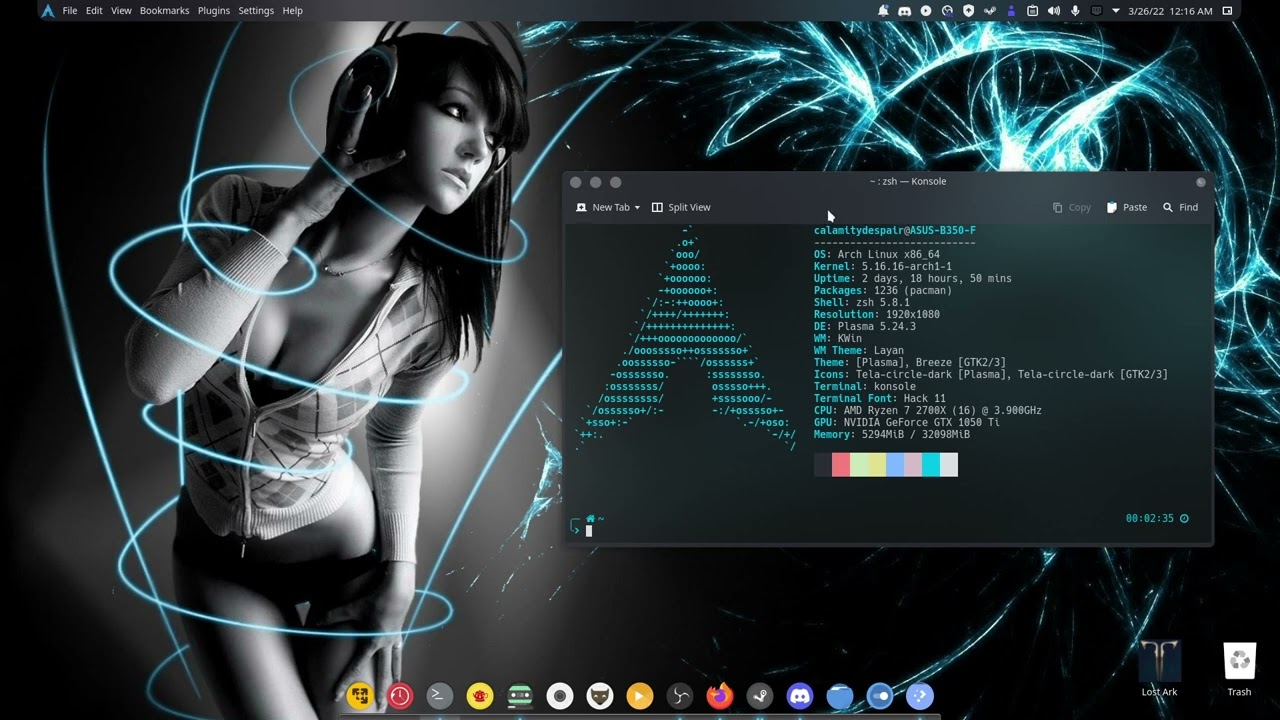Open the Plugins menu
Screen dimensions: 1280x720
[214, 11]
